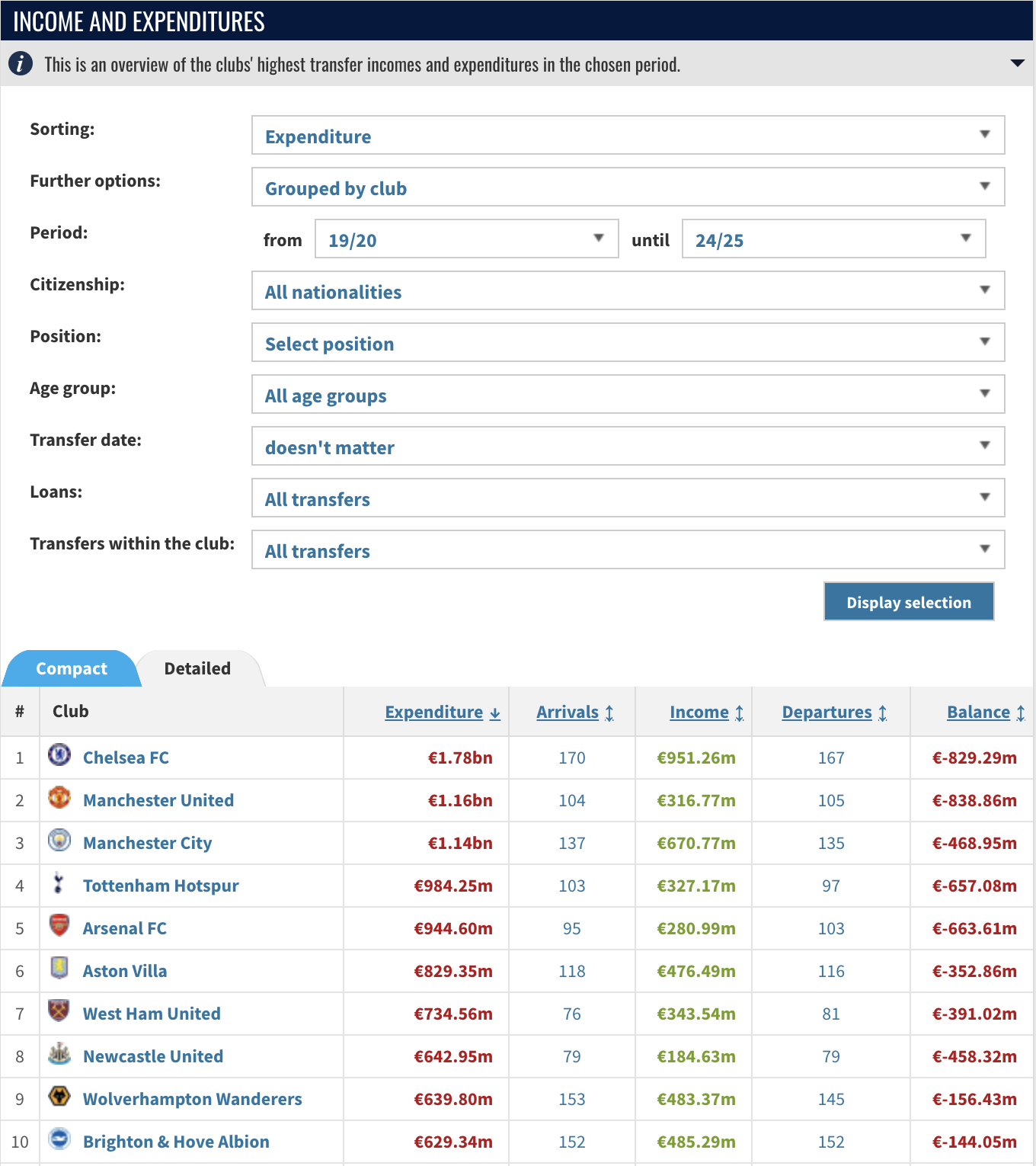Image resolution: width=1036 pixels, height=1166 pixels.
Task: Open Wolverhampton Wanderers club link
Action: point(193,1099)
